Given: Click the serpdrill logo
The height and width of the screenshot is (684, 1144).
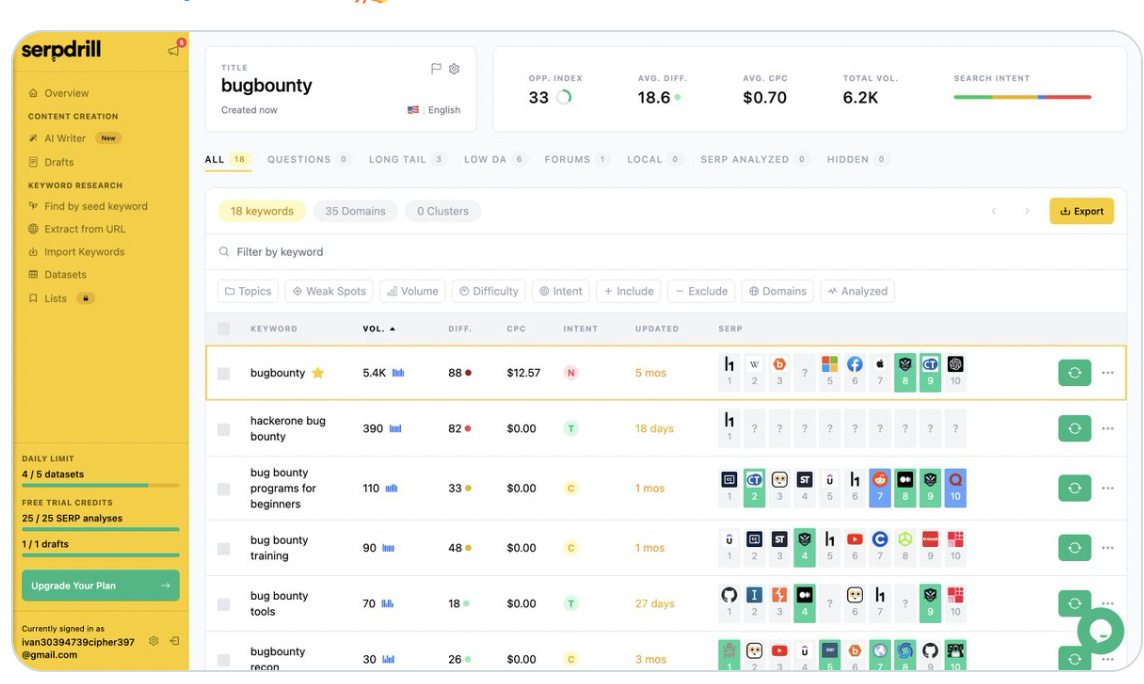Looking at the screenshot, I should click(x=61, y=50).
